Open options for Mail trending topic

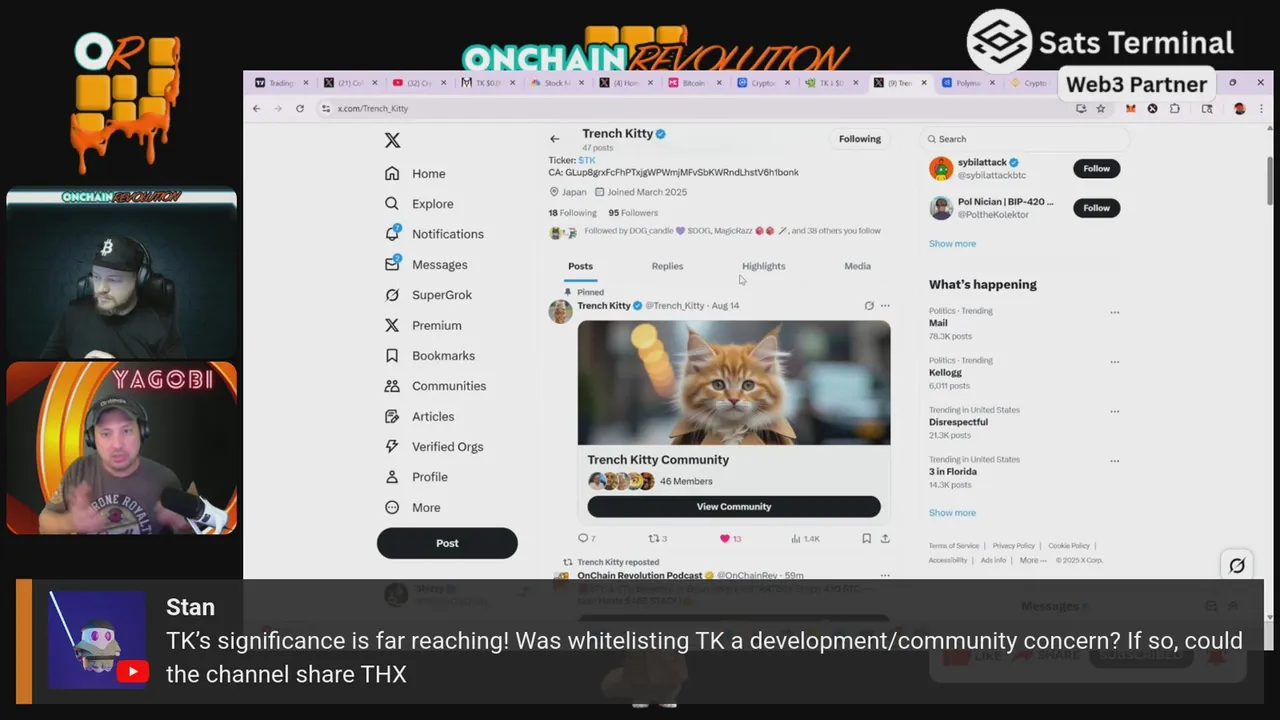1114,312
